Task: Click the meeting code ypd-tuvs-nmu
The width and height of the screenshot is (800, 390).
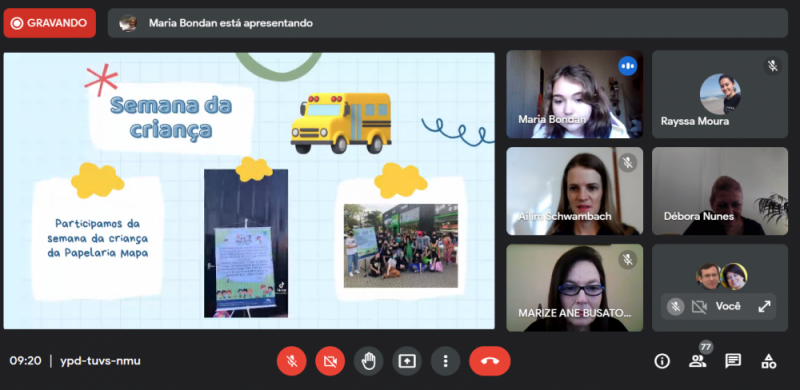Action: click(x=100, y=361)
